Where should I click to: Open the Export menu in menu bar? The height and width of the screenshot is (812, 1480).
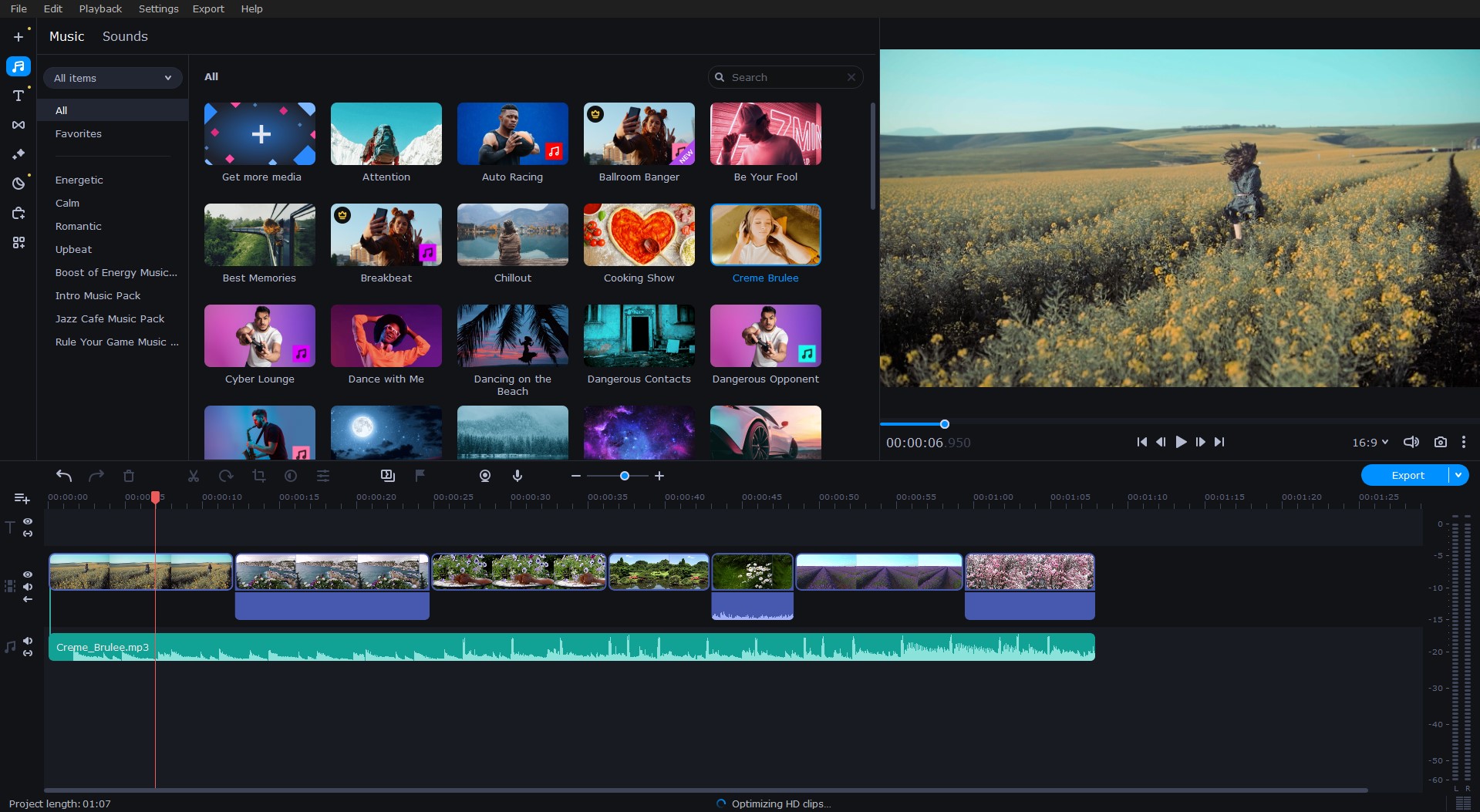click(x=208, y=8)
